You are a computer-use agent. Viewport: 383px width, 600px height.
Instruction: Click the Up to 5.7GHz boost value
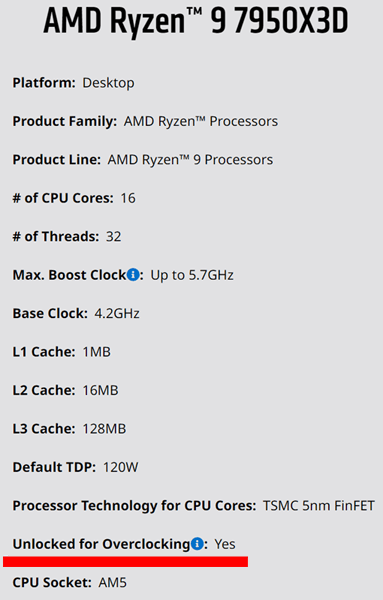tap(192, 275)
